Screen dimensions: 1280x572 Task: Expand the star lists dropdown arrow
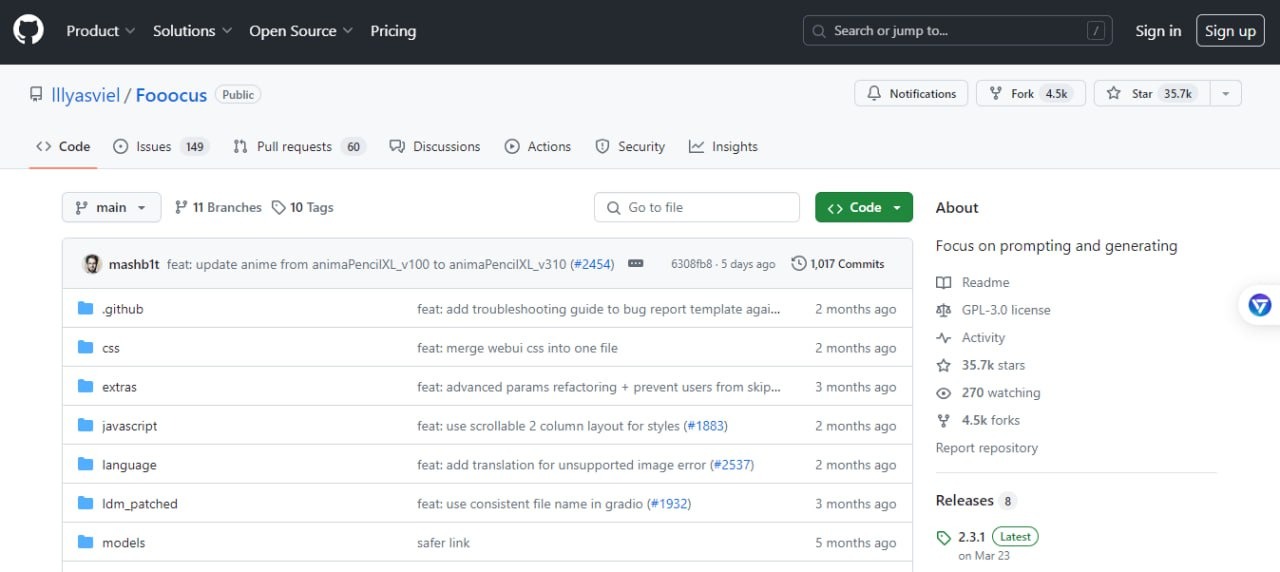tap(1225, 93)
